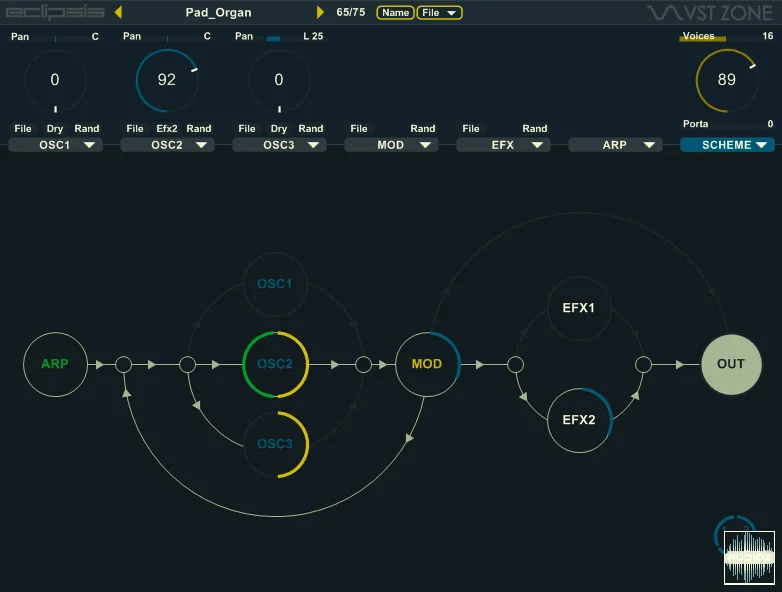
Task: Click junction node between OSC2 and MOD
Action: click(364, 365)
